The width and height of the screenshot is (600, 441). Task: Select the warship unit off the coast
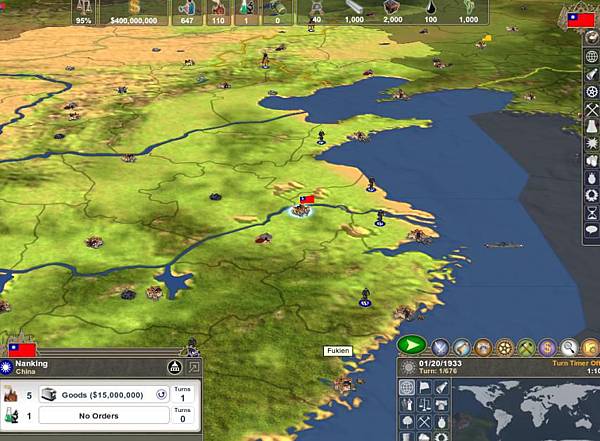[x=504, y=245]
